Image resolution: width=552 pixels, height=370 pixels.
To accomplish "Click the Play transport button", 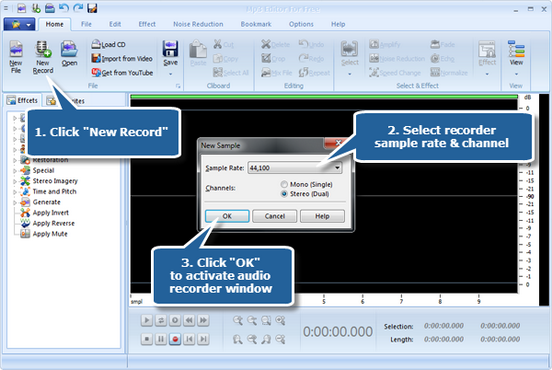I will point(146,320).
